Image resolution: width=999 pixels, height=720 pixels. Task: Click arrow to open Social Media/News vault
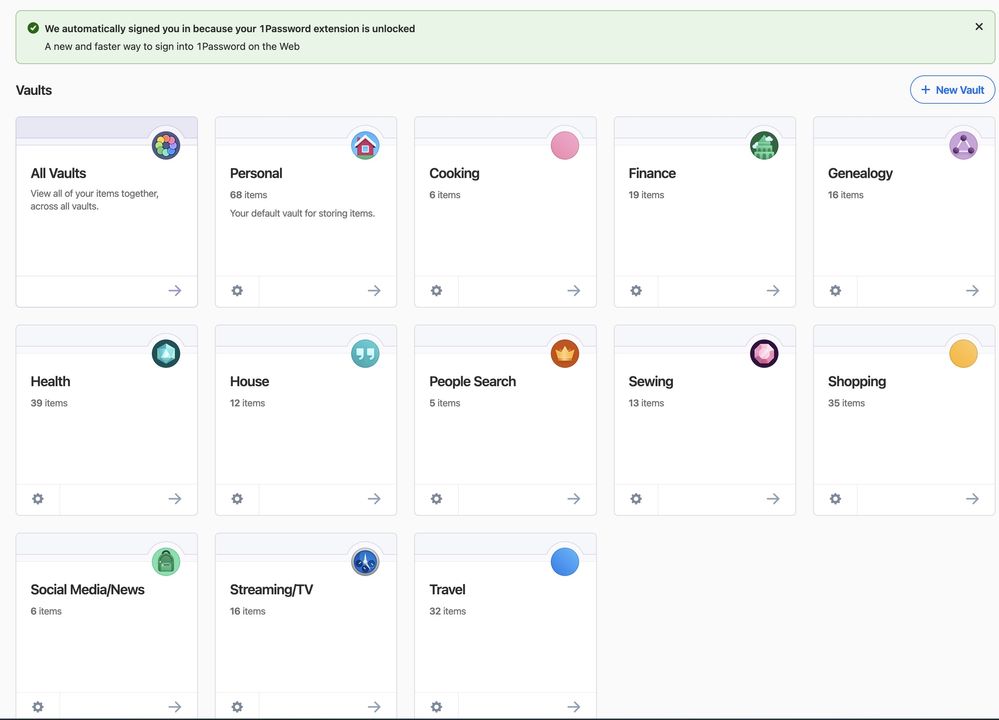coord(175,707)
